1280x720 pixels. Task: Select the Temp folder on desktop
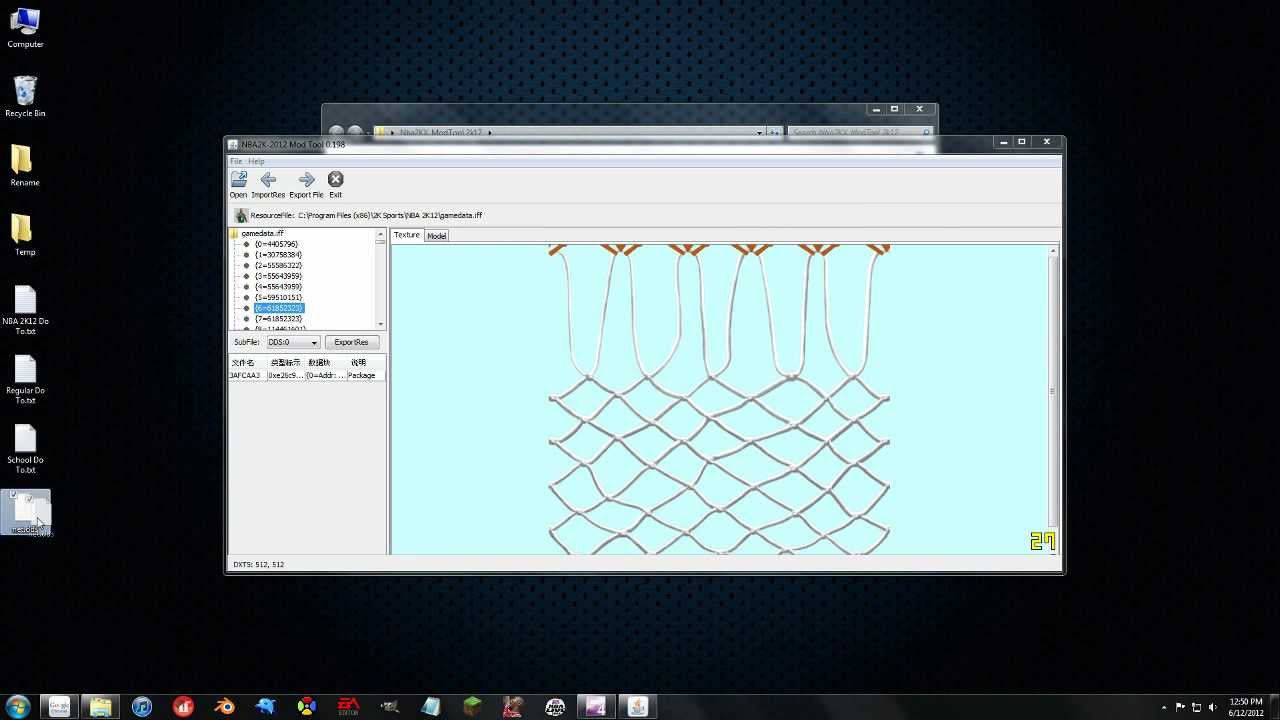(25, 236)
